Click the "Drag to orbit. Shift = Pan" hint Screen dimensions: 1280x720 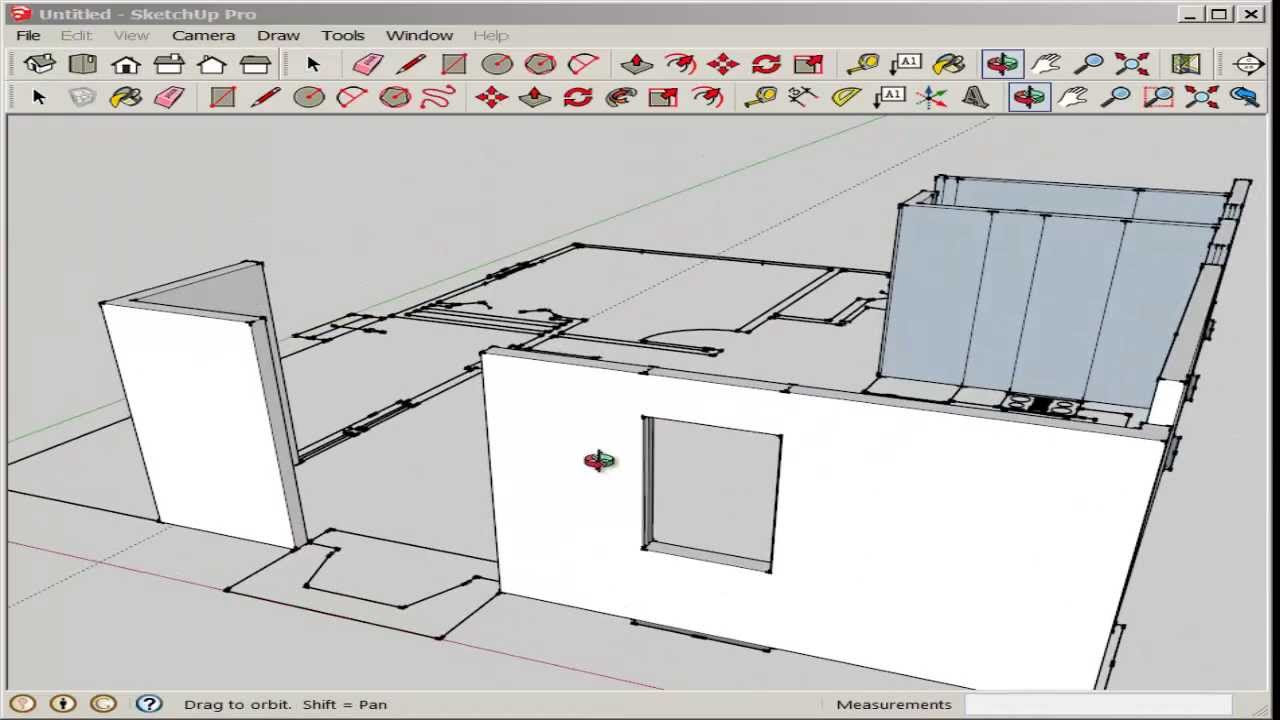pyautogui.click(x=285, y=704)
